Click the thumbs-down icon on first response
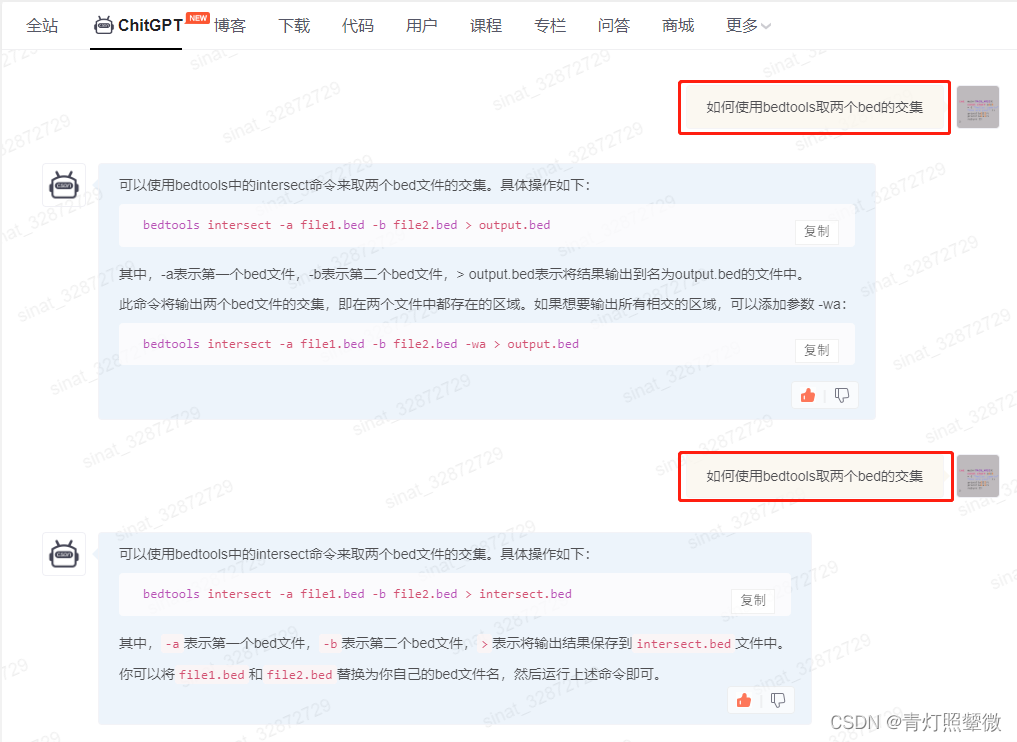This screenshot has width=1017, height=742. (840, 395)
